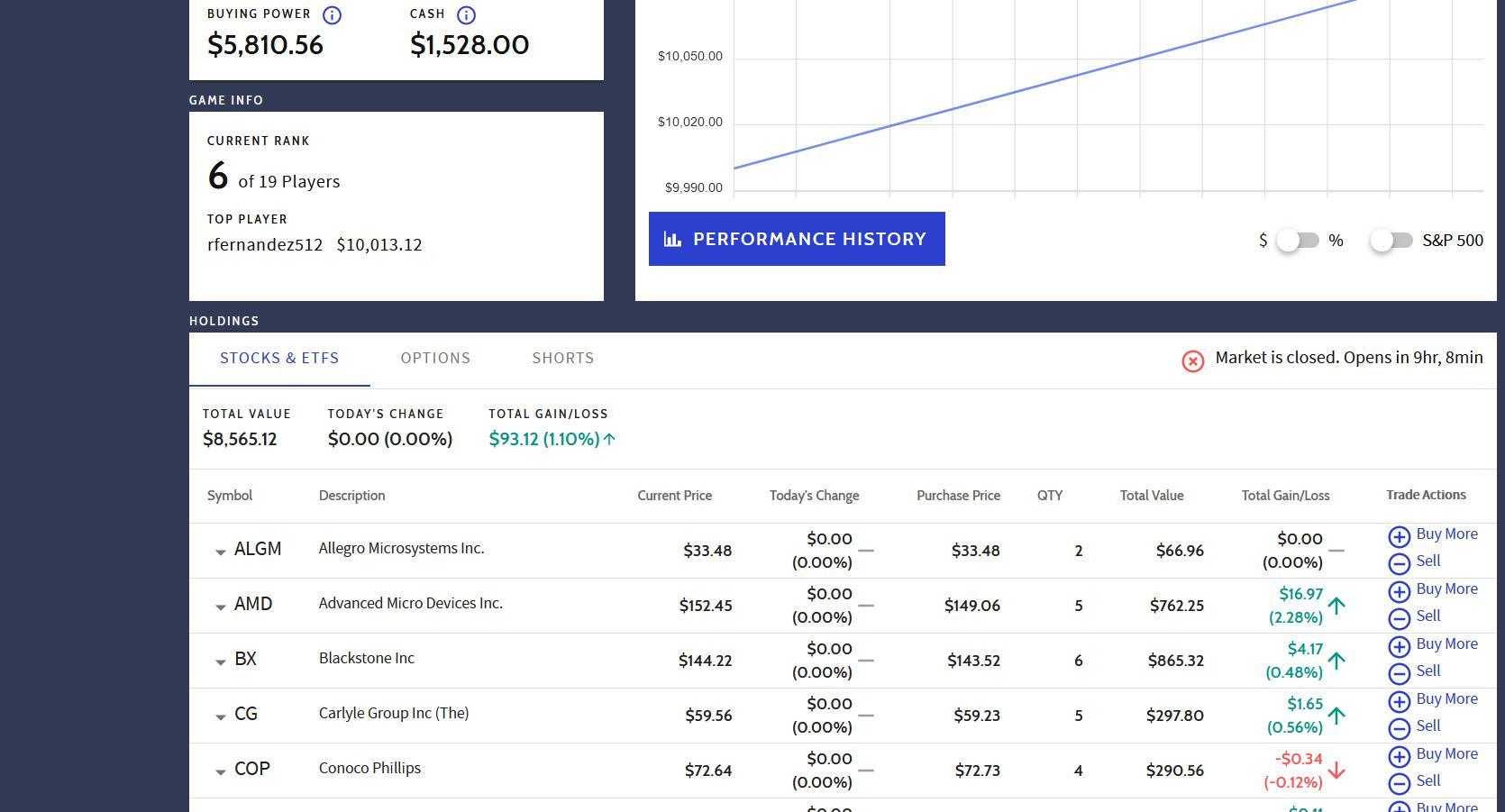Click the Performance History button
The width and height of the screenshot is (1505, 812).
click(x=797, y=239)
